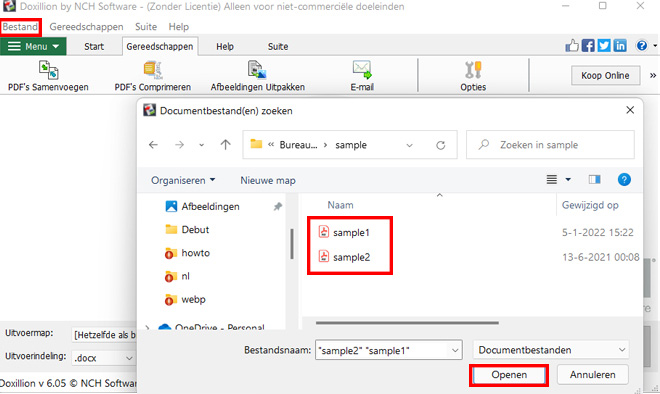Open nl folder in sidebar

177,276
